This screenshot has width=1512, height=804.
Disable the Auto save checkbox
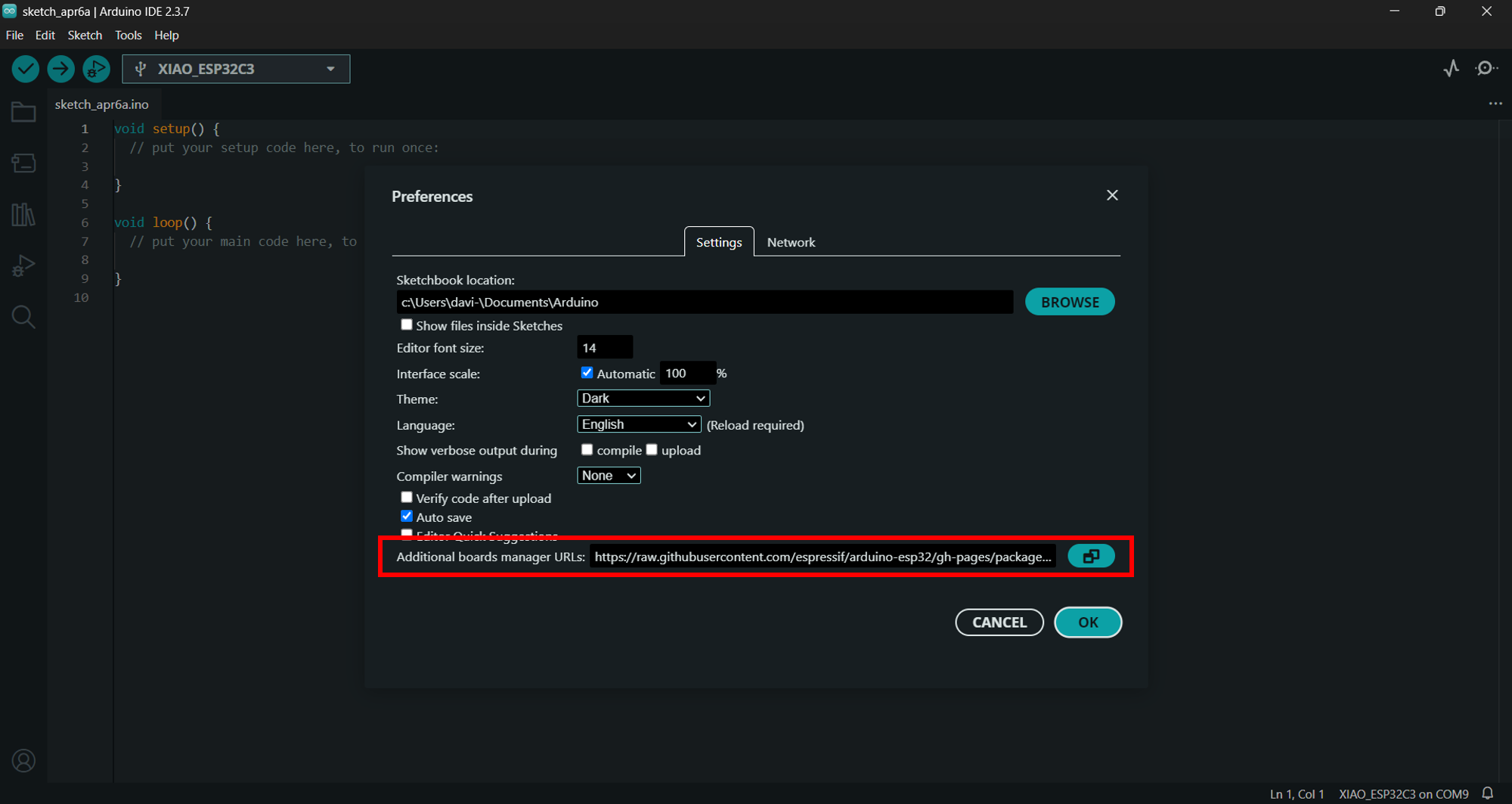pyautogui.click(x=407, y=516)
